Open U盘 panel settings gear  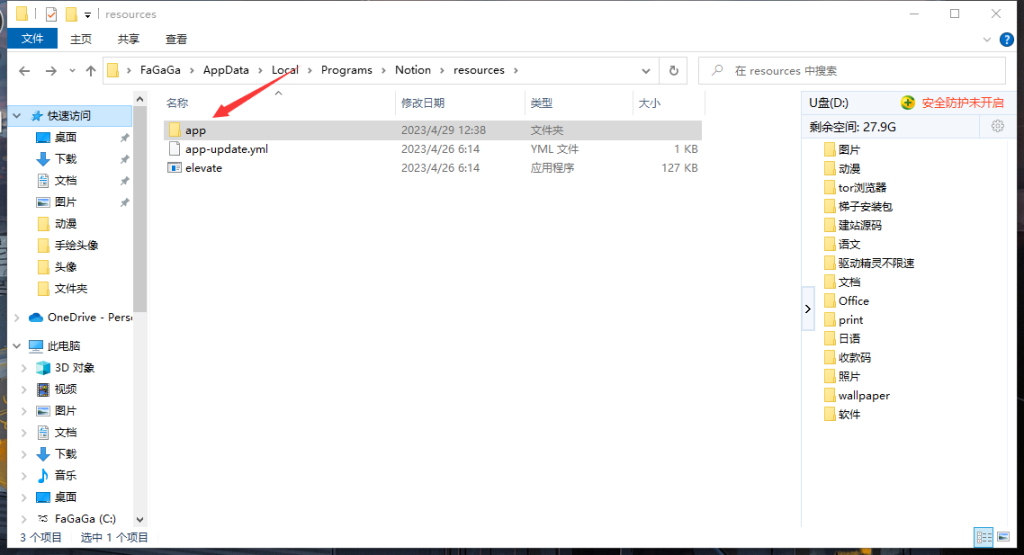click(997, 127)
